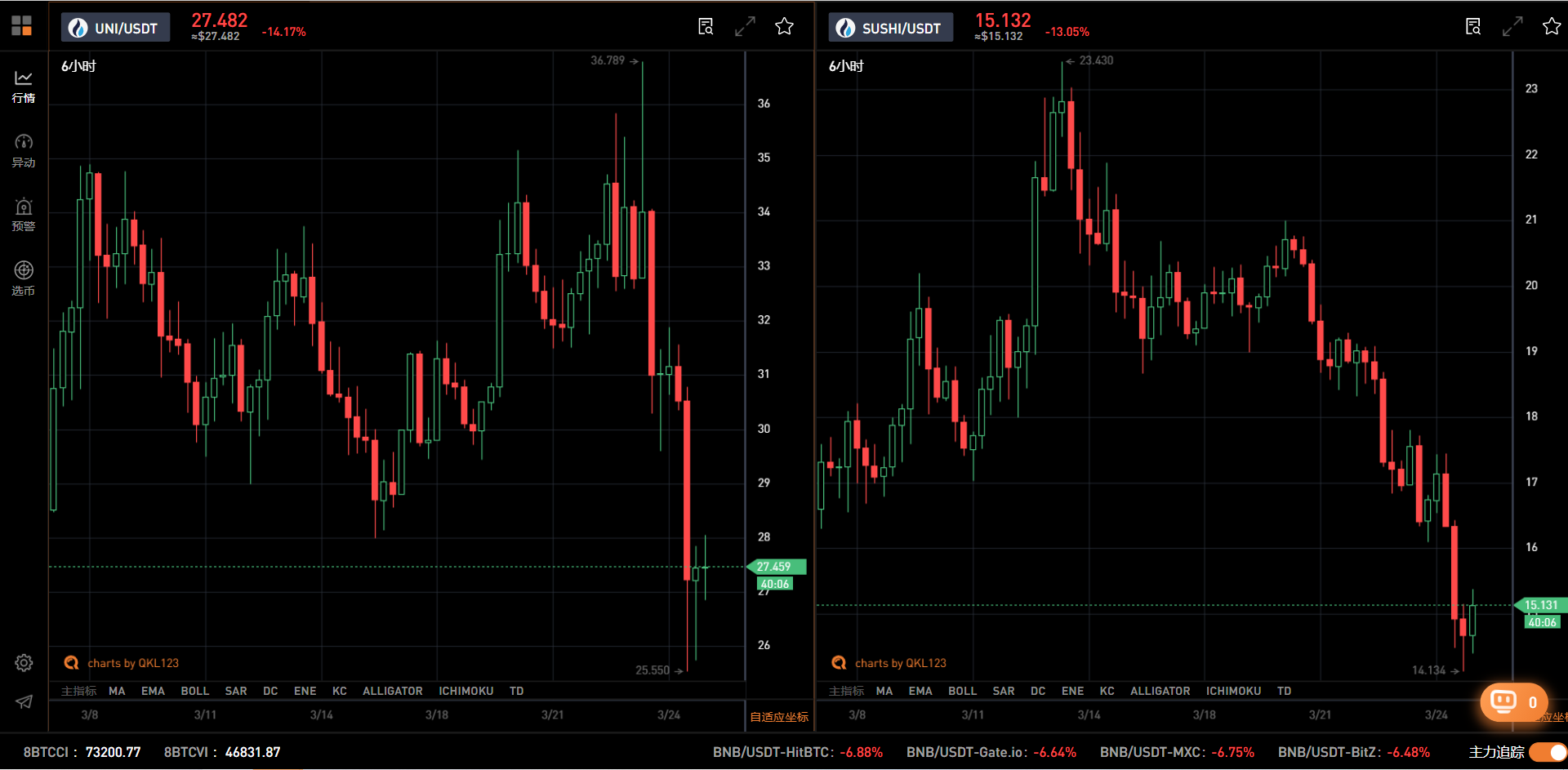Favorite UNI/USDT with the star icon

pos(784,27)
